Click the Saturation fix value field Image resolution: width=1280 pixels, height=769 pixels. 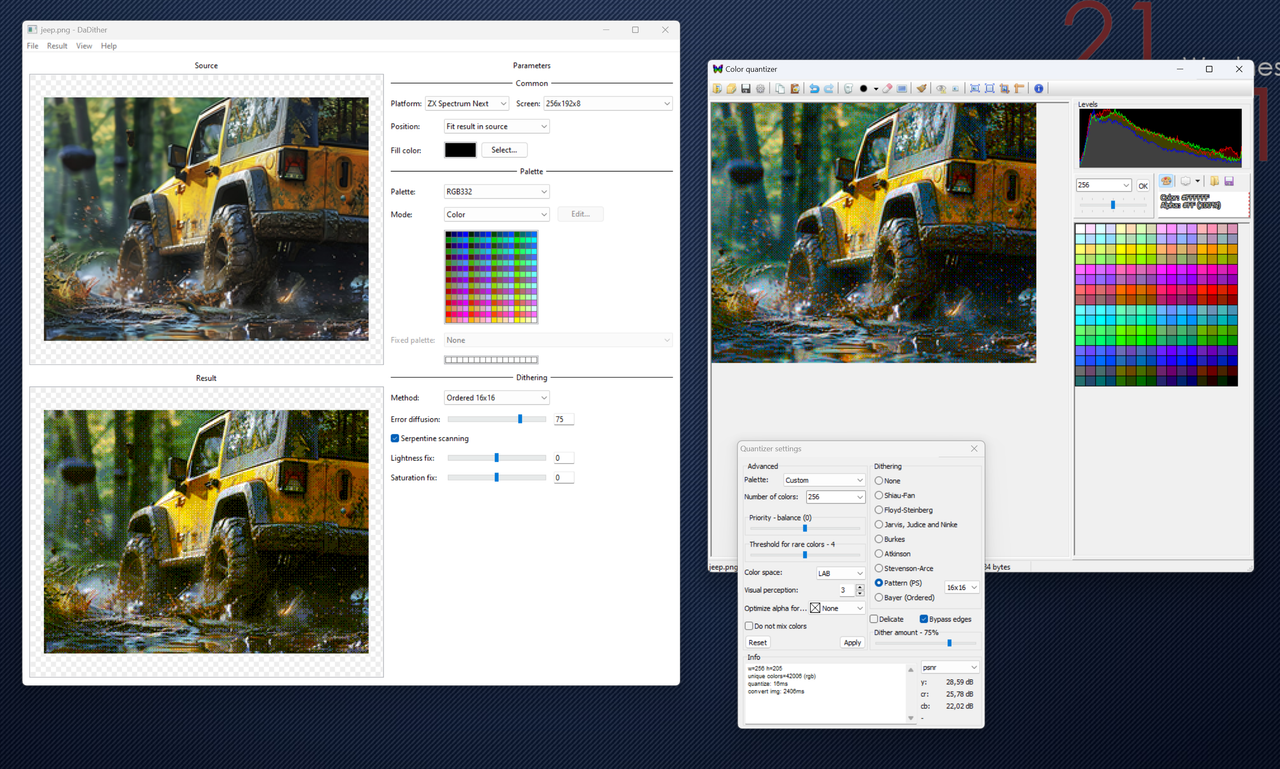tap(564, 478)
